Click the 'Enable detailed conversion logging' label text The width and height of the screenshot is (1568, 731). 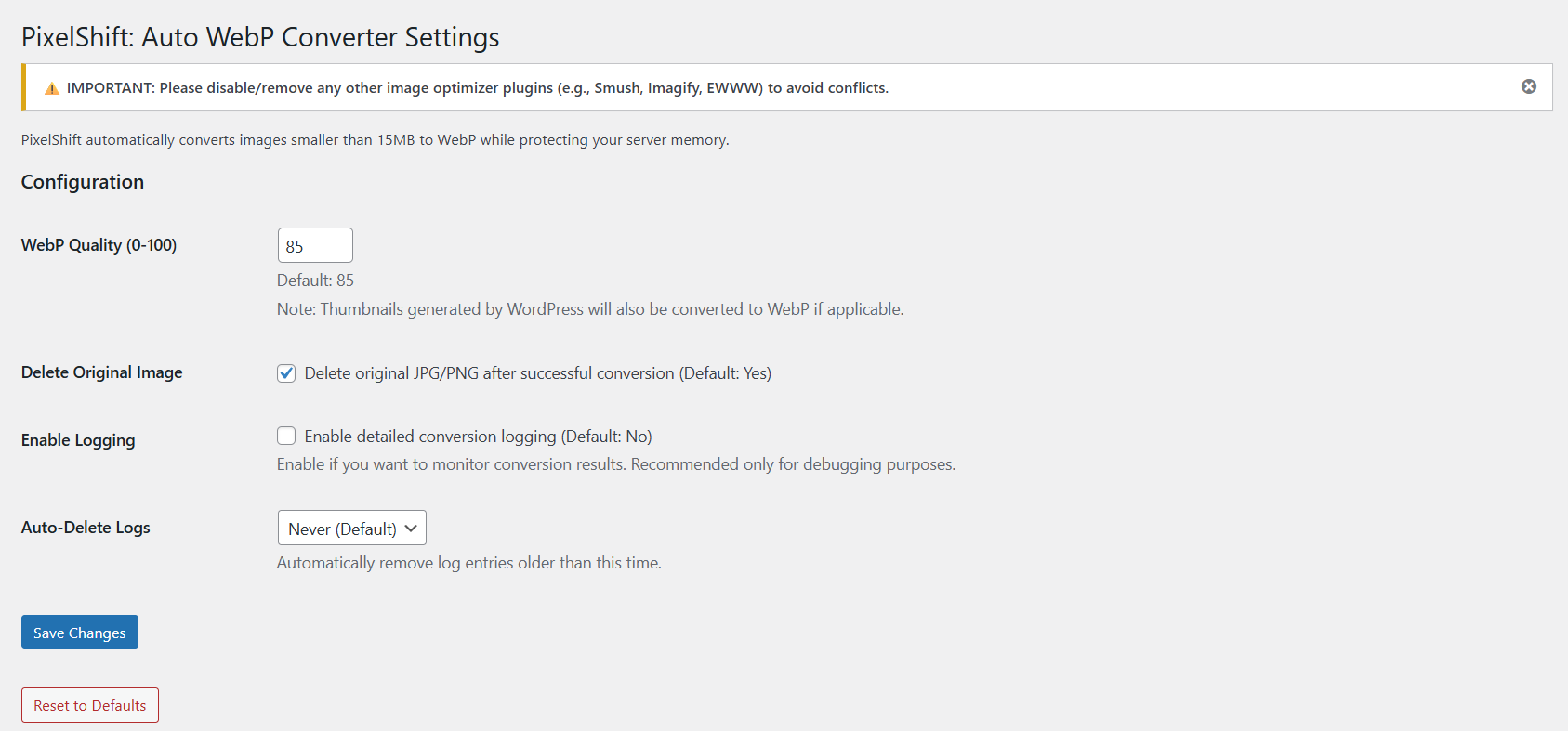478,437
